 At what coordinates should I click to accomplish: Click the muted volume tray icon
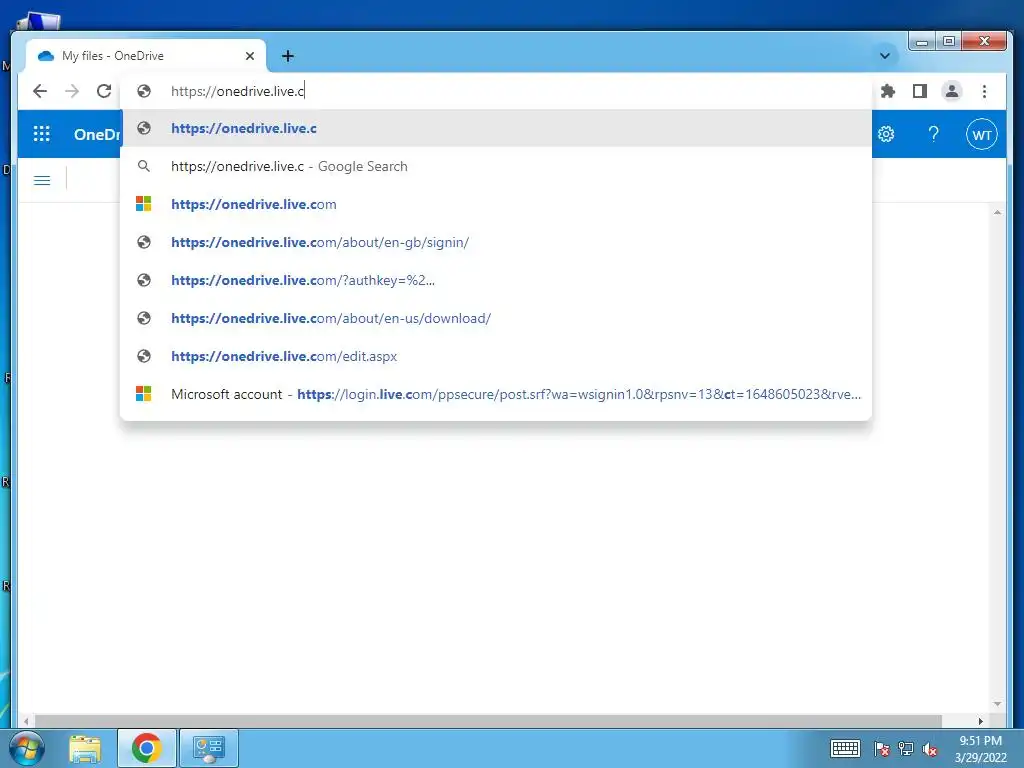(930, 749)
